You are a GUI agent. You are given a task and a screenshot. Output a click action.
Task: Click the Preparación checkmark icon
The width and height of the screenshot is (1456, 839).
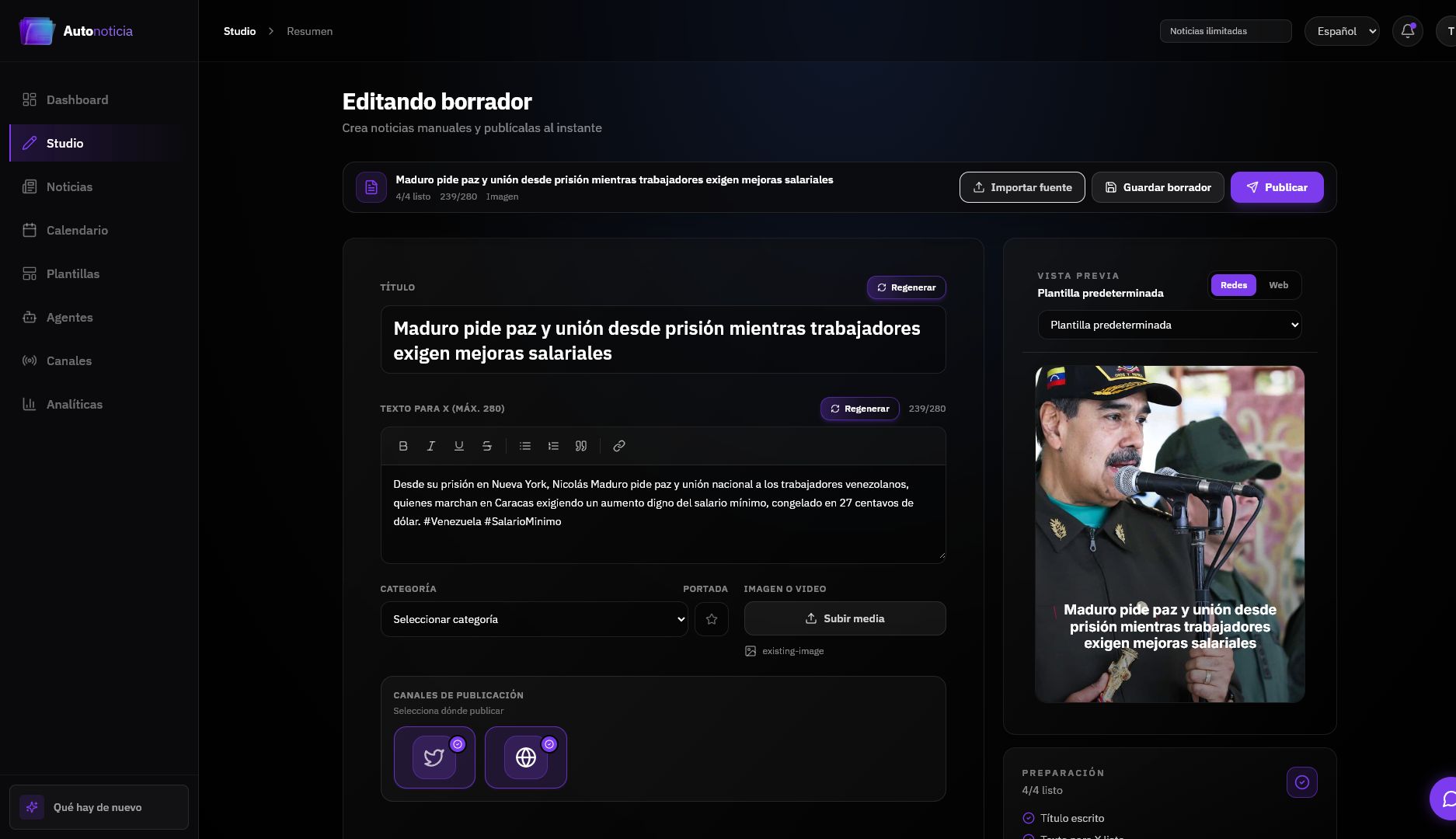tap(1301, 782)
